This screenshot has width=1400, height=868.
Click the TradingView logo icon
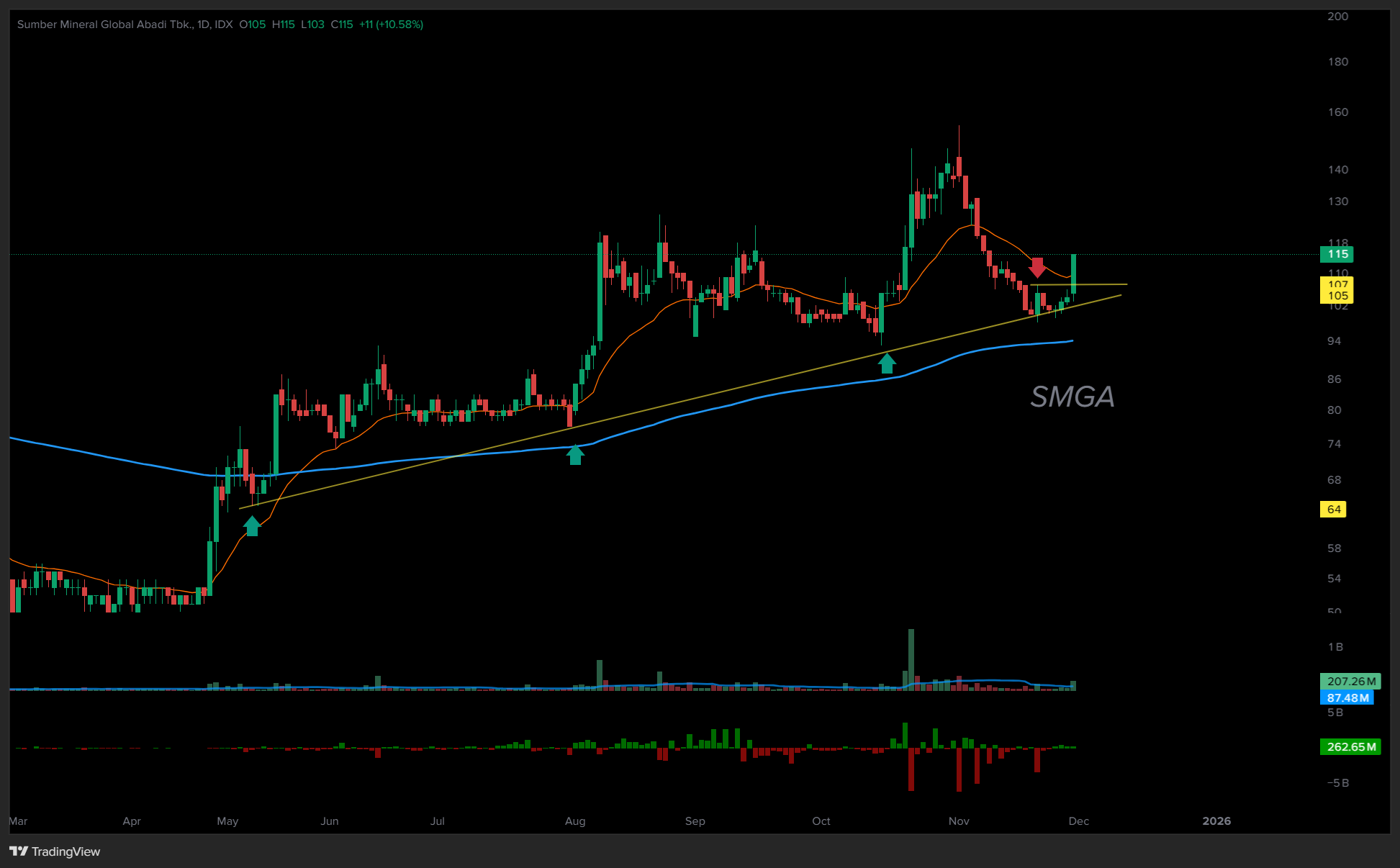(19, 851)
